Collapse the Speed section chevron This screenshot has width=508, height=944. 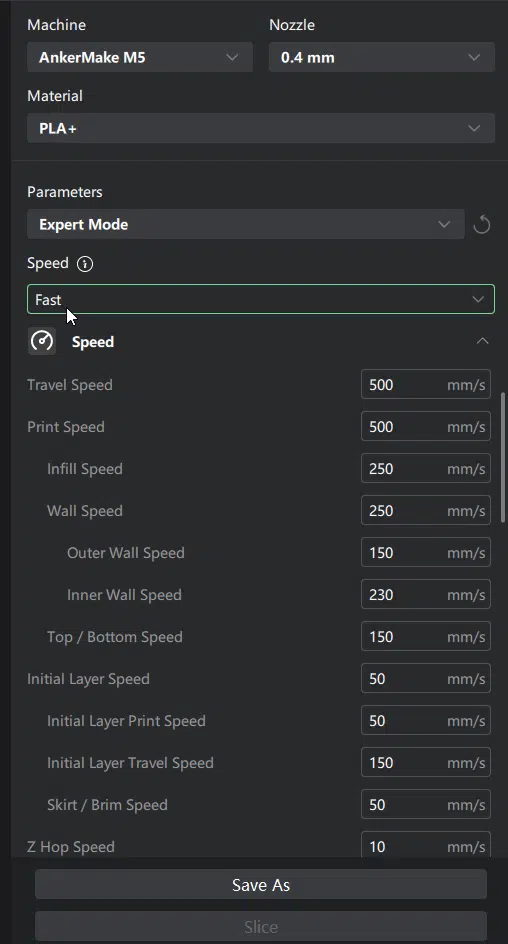[482, 341]
